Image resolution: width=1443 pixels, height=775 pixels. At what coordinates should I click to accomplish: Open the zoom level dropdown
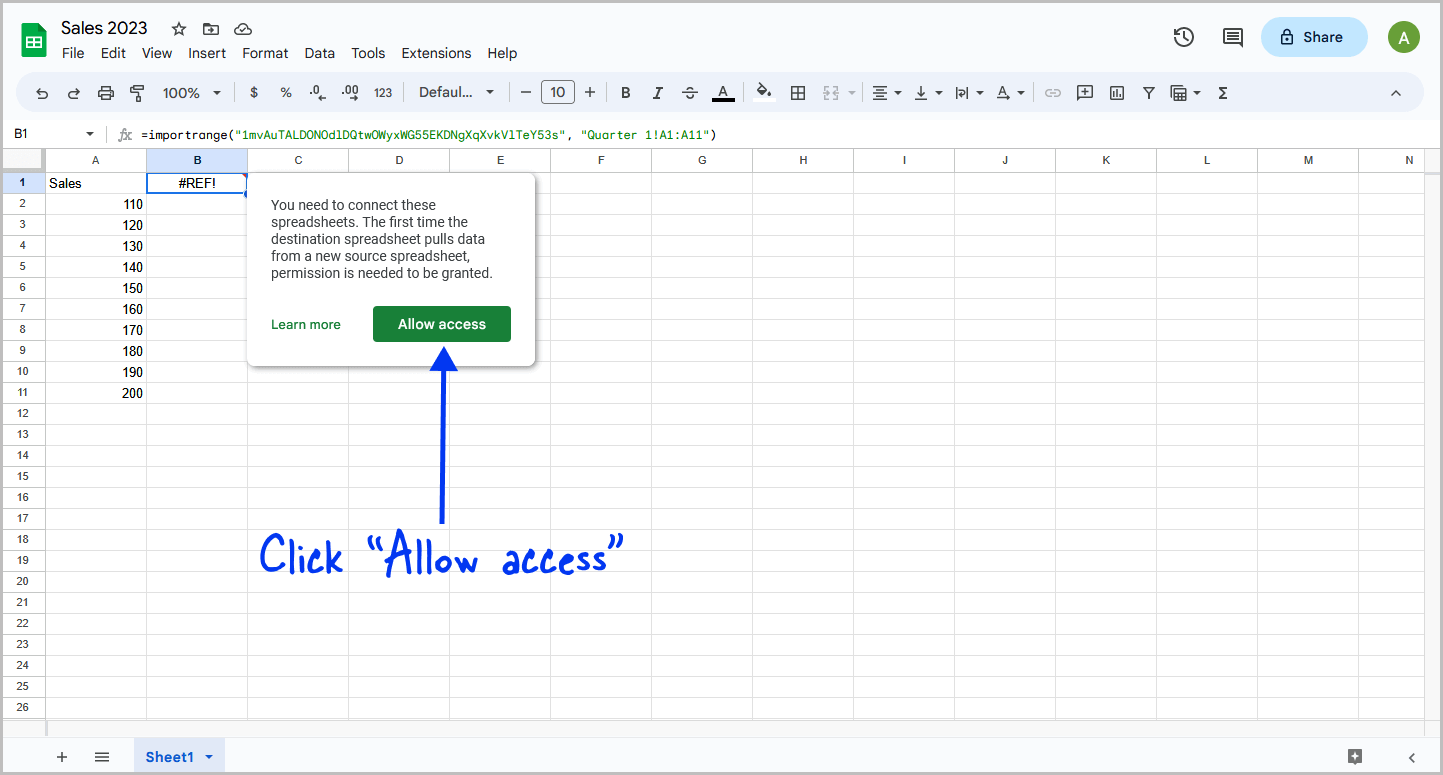pyautogui.click(x=190, y=92)
